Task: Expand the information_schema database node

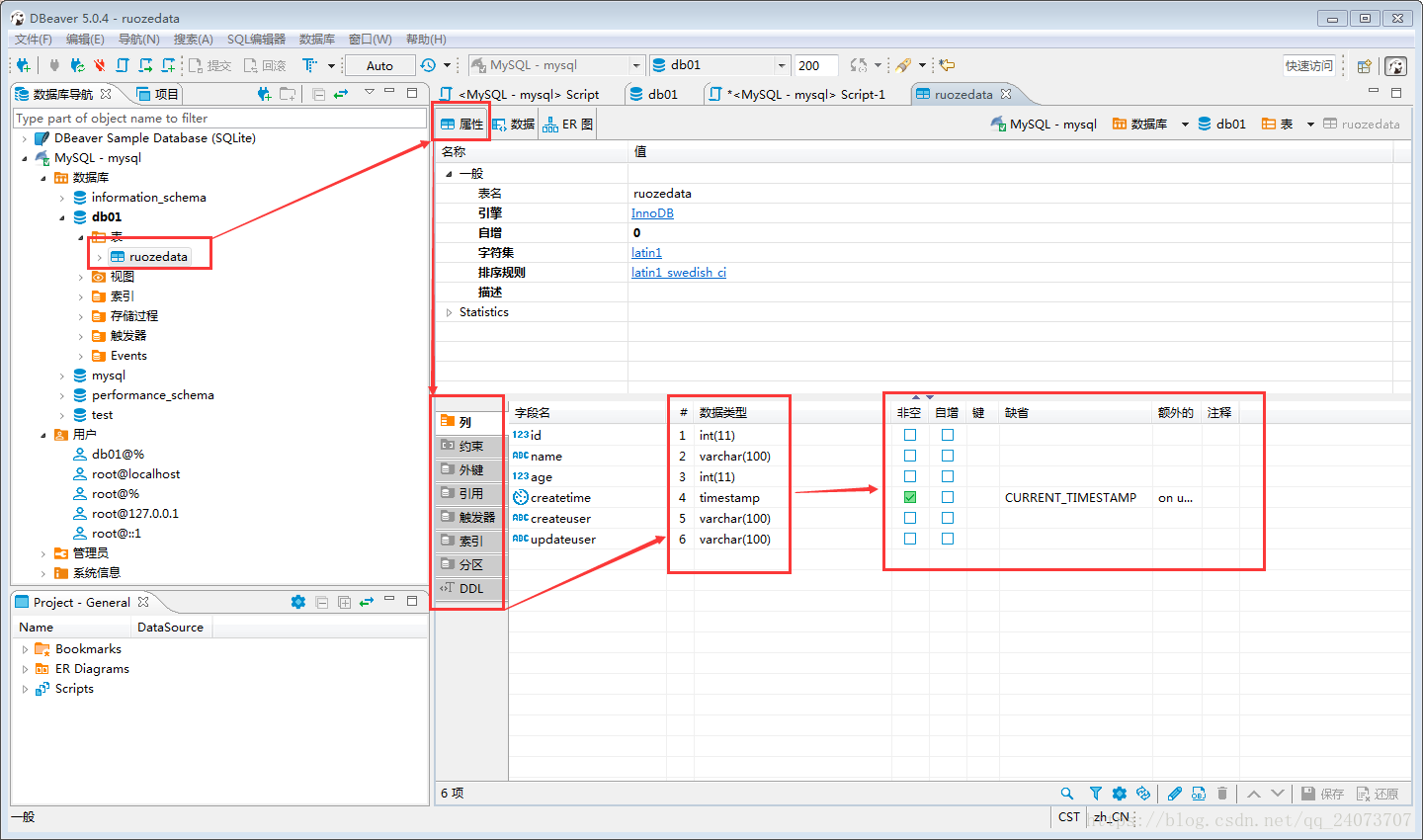Action: (62, 198)
